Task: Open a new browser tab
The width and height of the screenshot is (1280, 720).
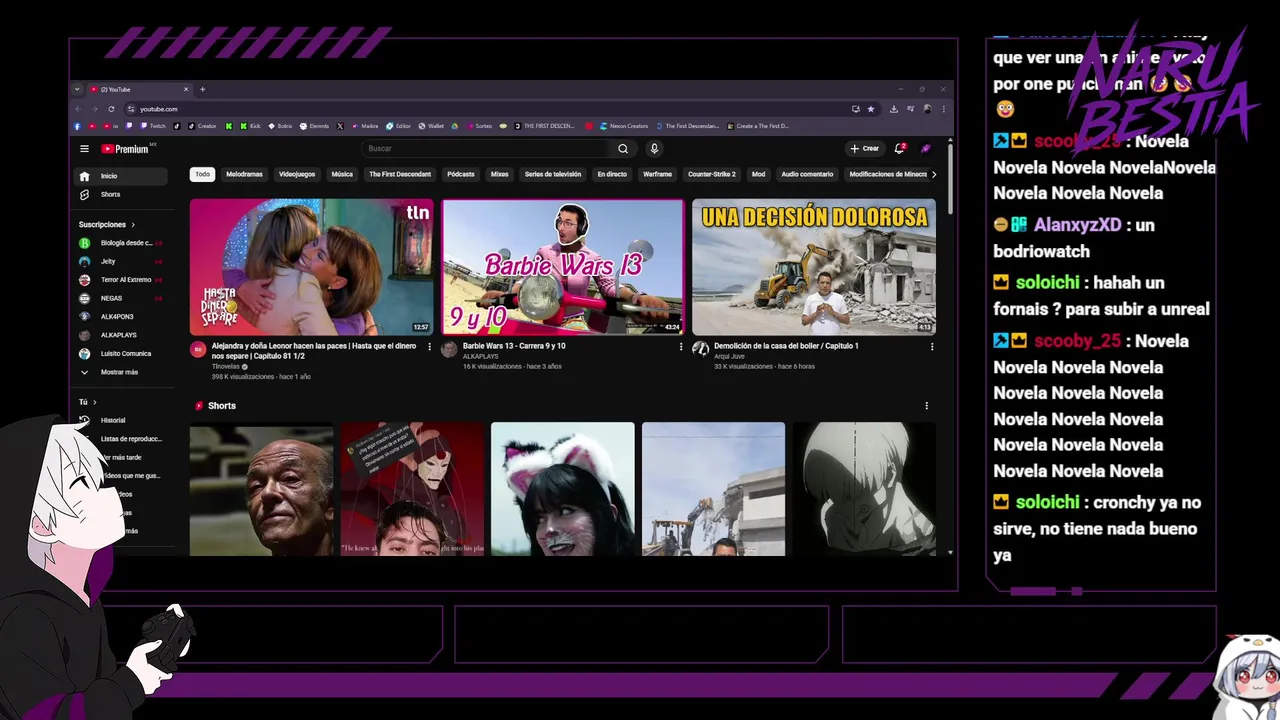Action: tap(202, 89)
